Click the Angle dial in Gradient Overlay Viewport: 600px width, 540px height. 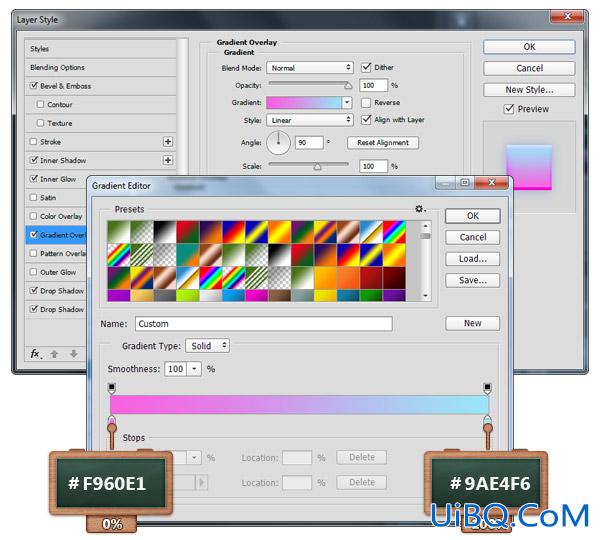click(278, 143)
